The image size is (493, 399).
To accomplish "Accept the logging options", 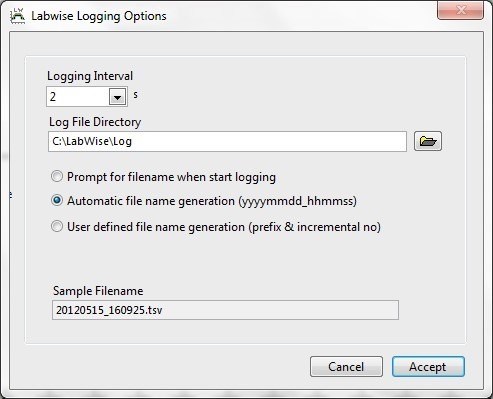I will (428, 367).
